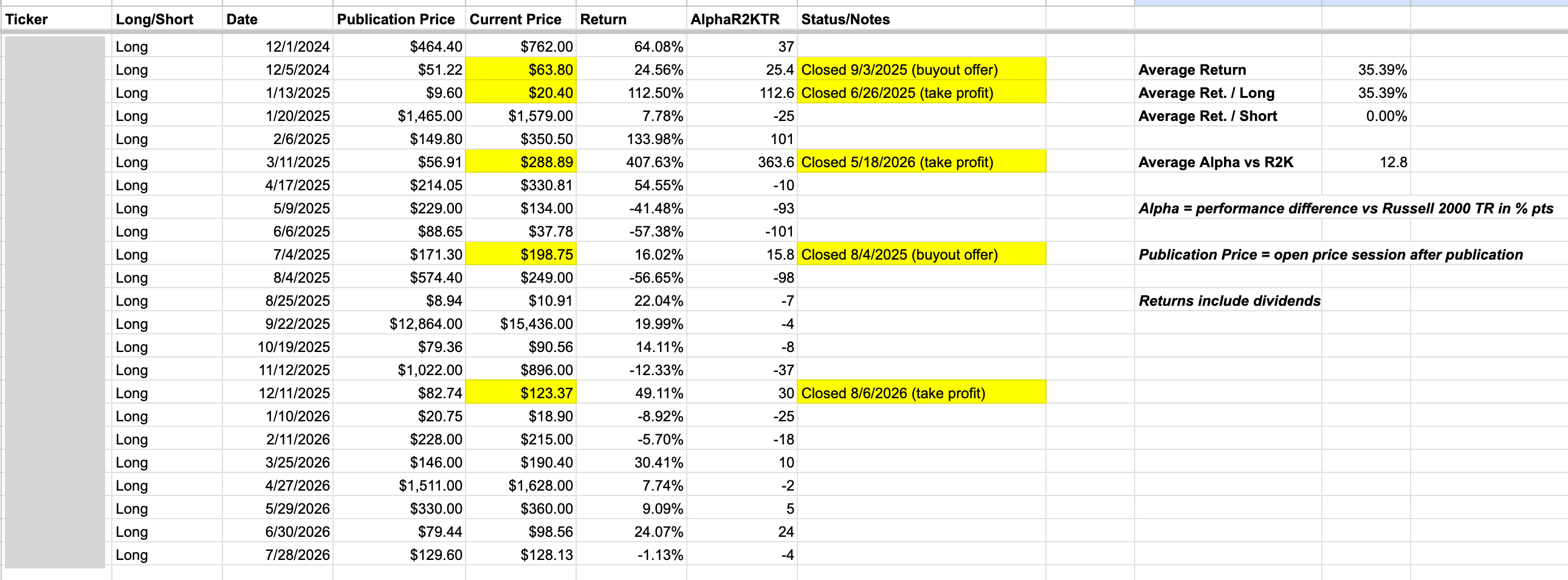Click the yellow $288.89 current price cell
The width and height of the screenshot is (1568, 580).
pyautogui.click(x=521, y=162)
